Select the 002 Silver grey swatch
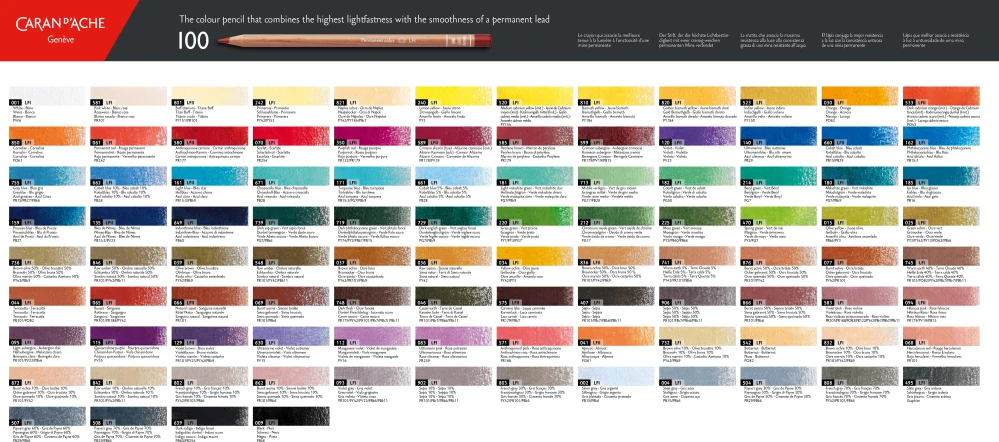999x442 pixels. pos(616,376)
